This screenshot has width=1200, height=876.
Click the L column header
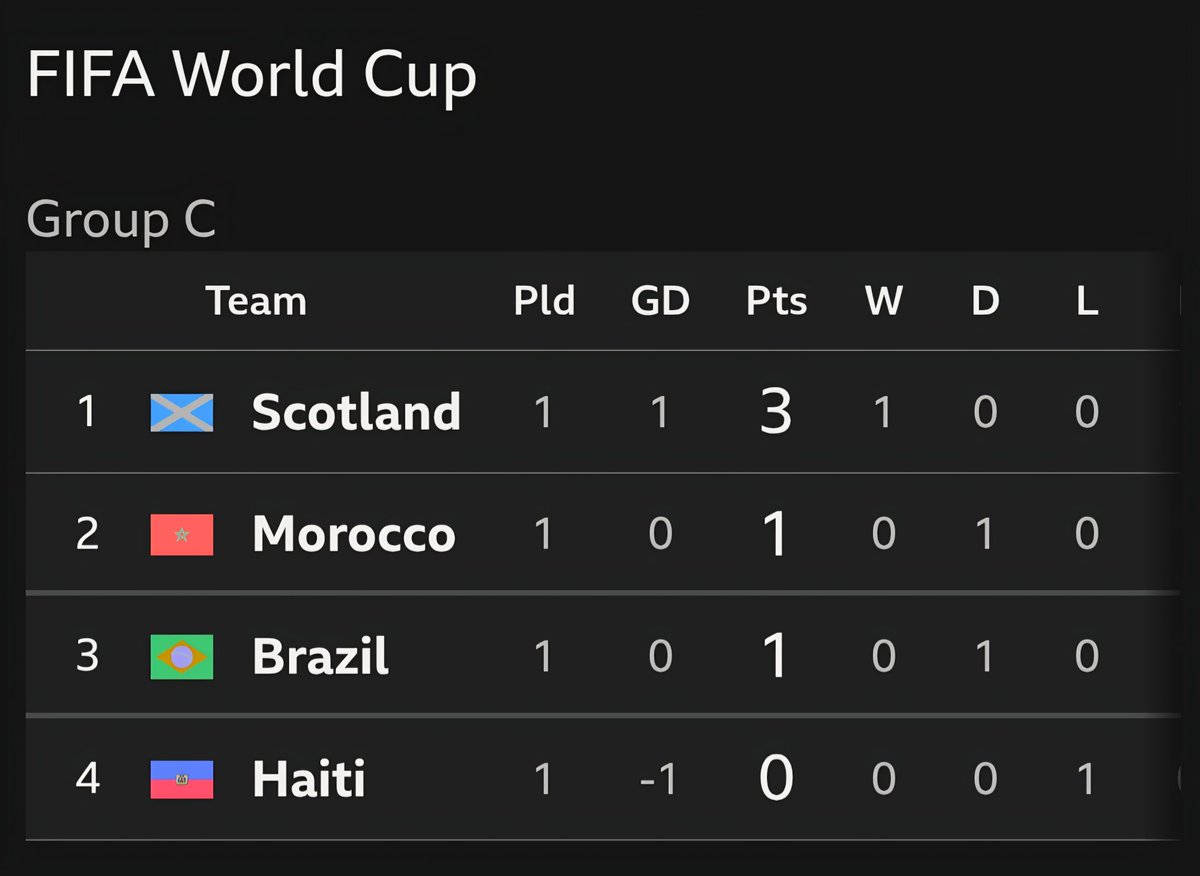[1087, 301]
